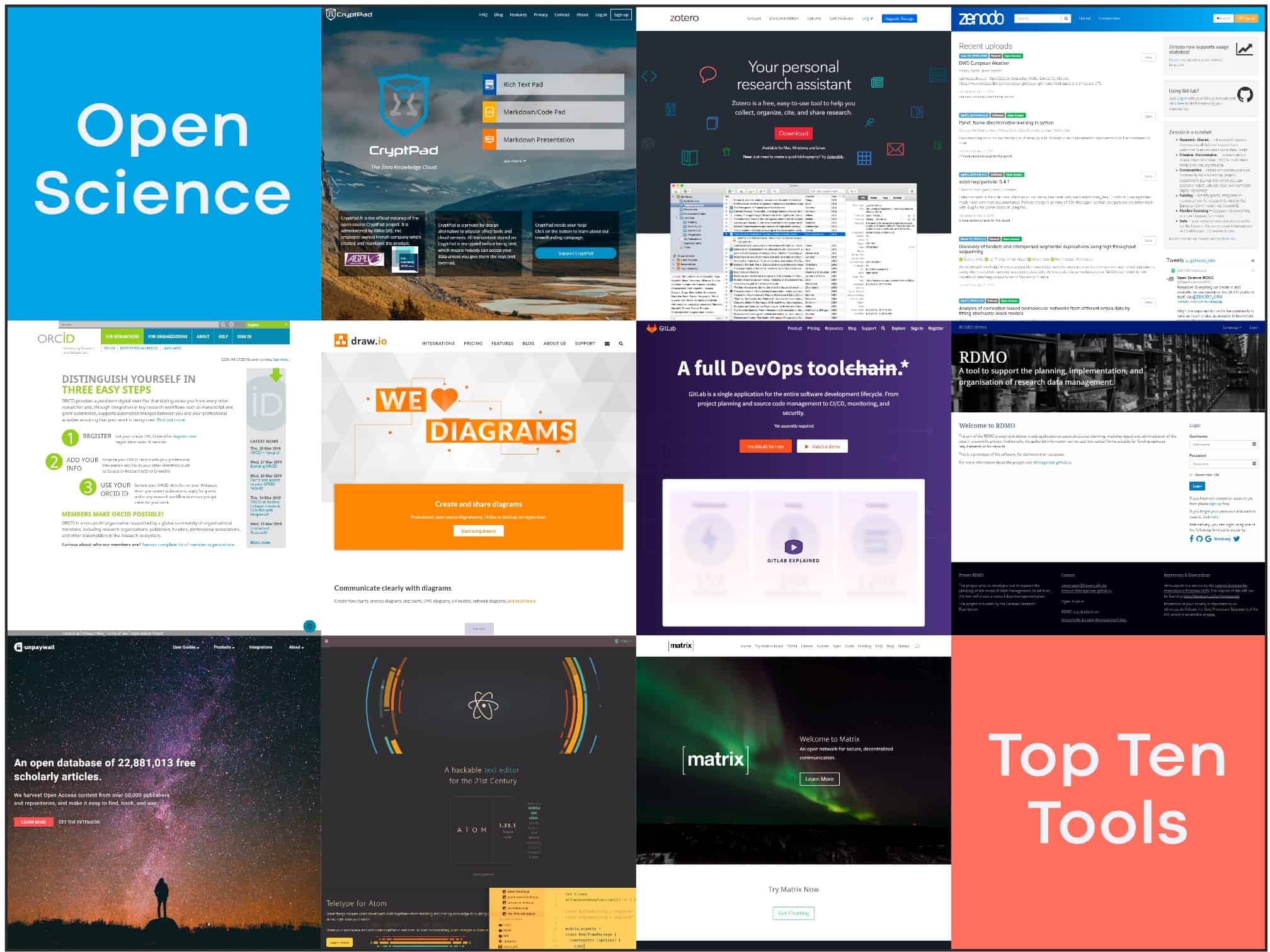Switch to the FOR ORGANIZATIONS tab on ORCID
The width and height of the screenshot is (1270, 952).
coord(169,336)
